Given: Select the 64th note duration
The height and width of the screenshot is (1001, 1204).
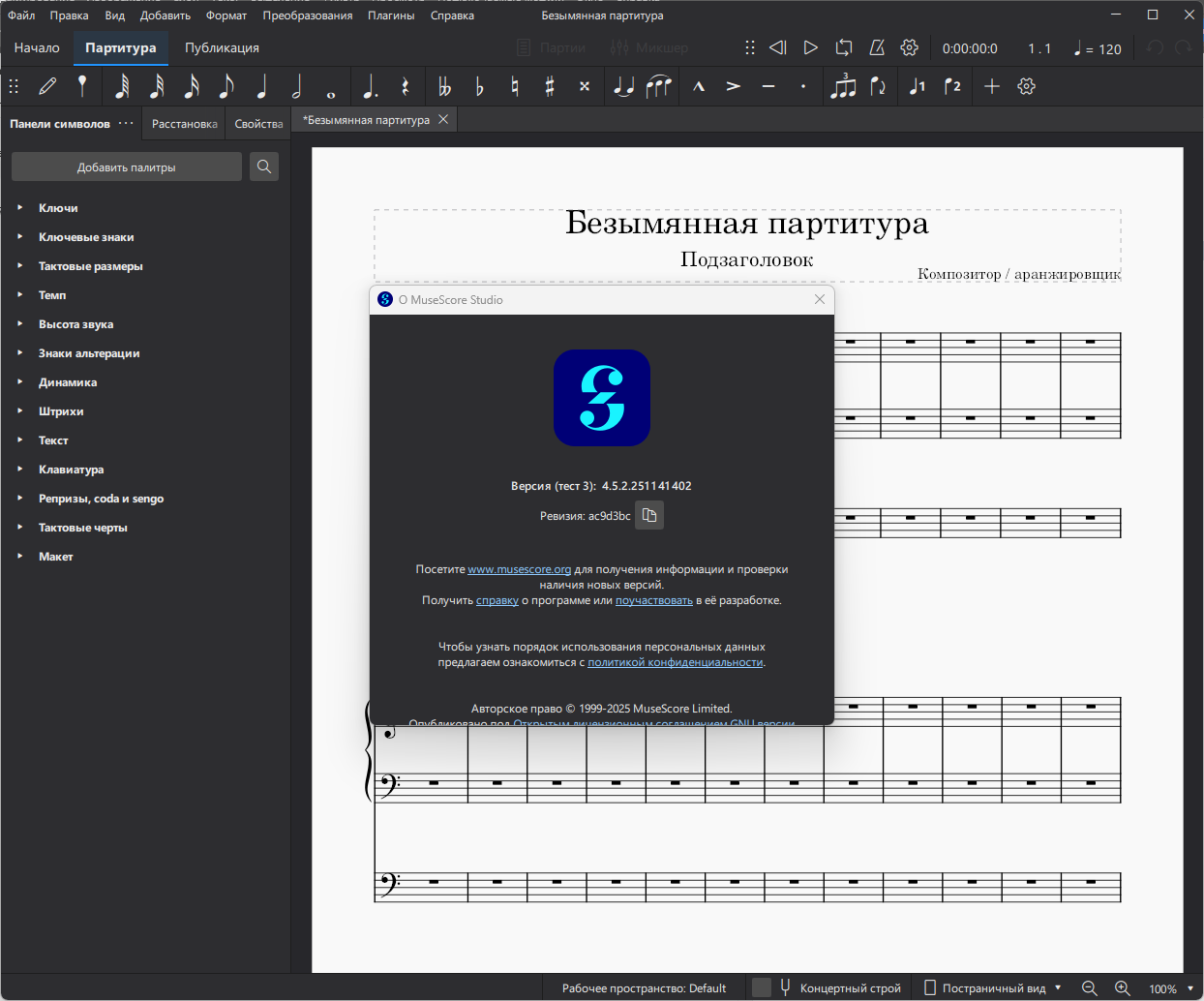Looking at the screenshot, I should click(x=122, y=86).
